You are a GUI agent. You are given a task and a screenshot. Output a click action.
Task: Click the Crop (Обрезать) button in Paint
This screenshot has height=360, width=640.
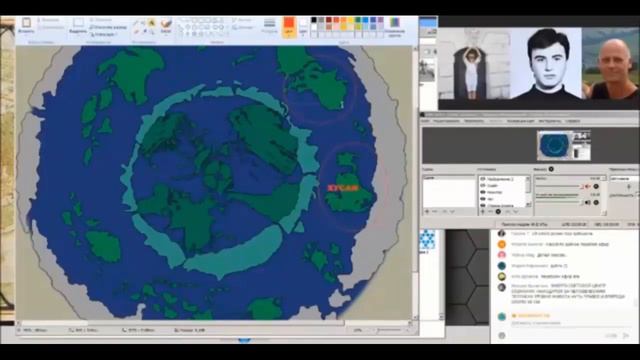100,20
